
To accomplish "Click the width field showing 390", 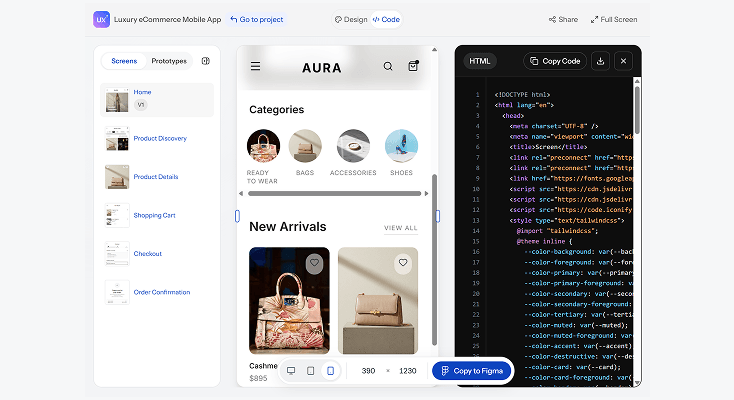I will [368, 371].
